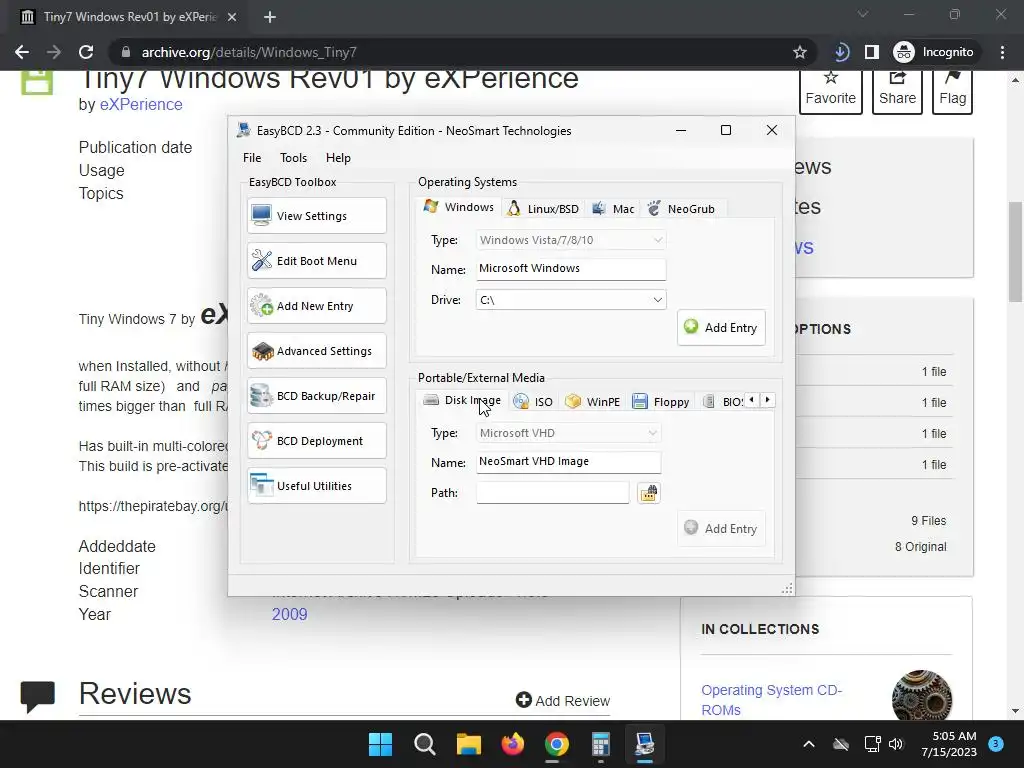
Task: Open View Settings in EasyBCD Toolbox
Action: 317,216
